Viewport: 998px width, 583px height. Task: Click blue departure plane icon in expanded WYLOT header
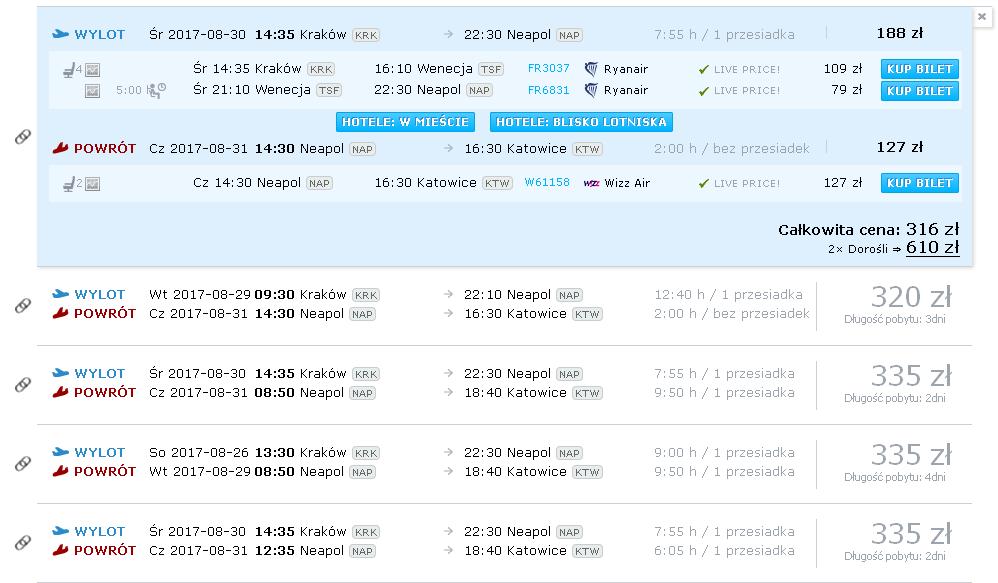click(x=60, y=34)
